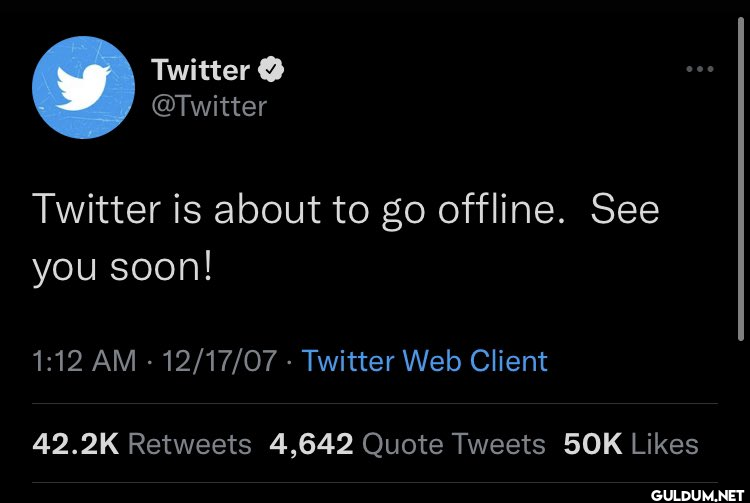
Task: Visit the @Twitter handle
Action: pyautogui.click(x=210, y=106)
